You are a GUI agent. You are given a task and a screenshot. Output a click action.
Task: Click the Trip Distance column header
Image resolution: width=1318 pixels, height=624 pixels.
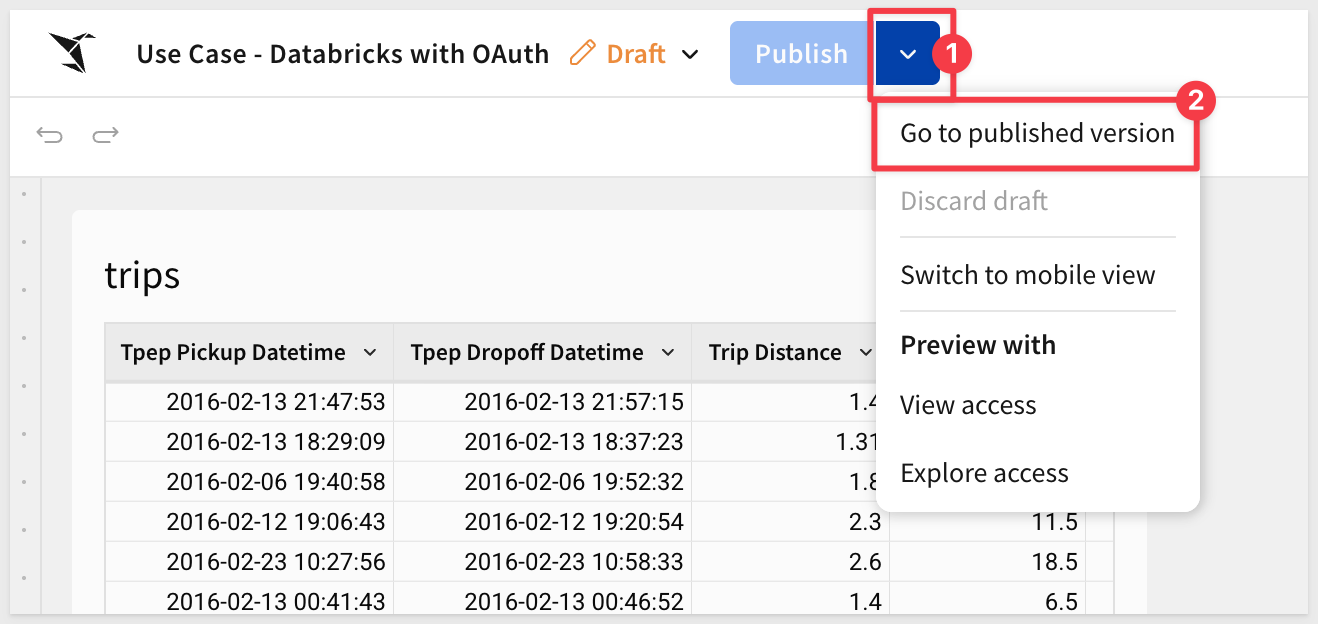pos(775,353)
